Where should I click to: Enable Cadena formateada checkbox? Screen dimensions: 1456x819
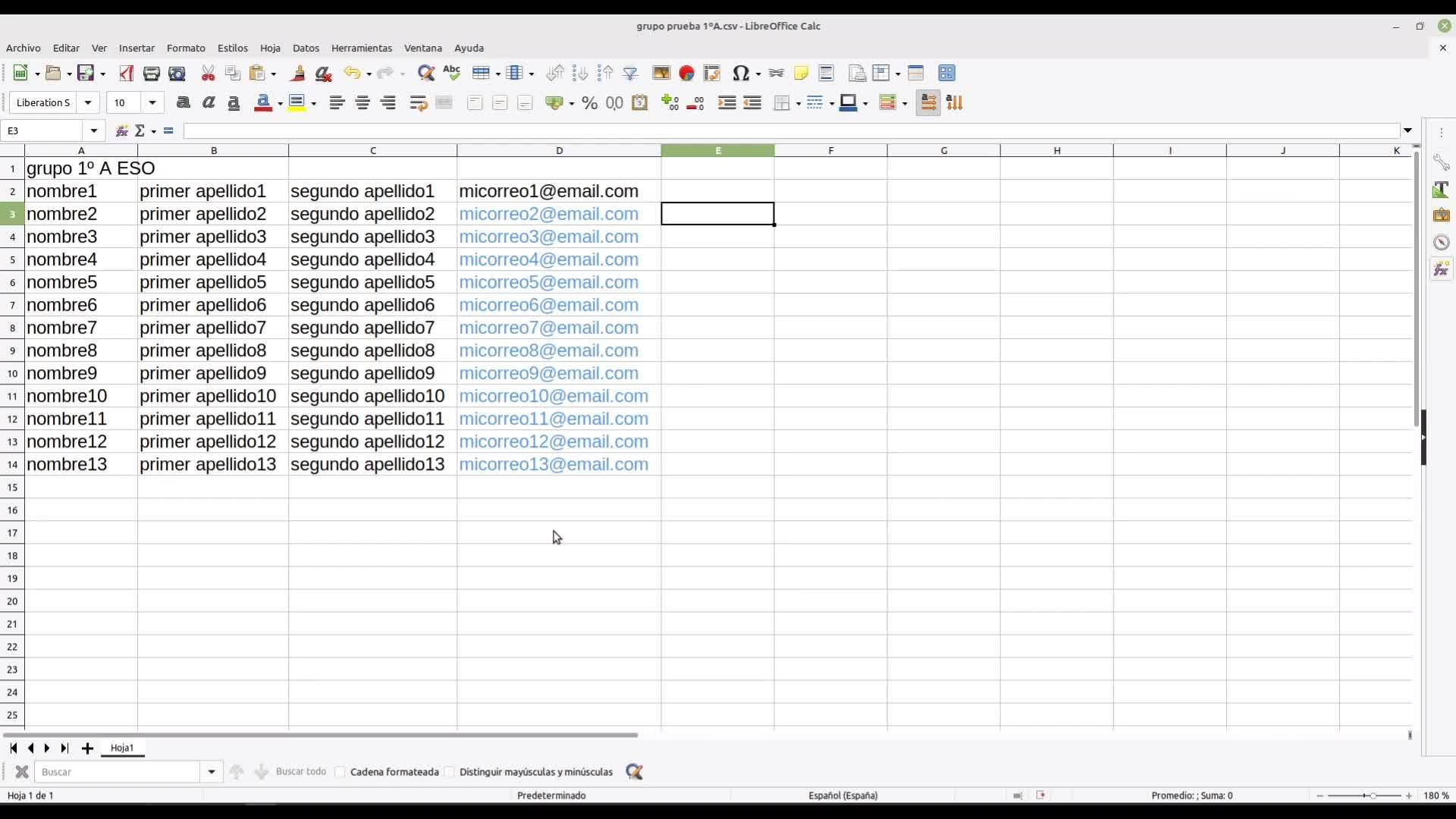tap(340, 772)
